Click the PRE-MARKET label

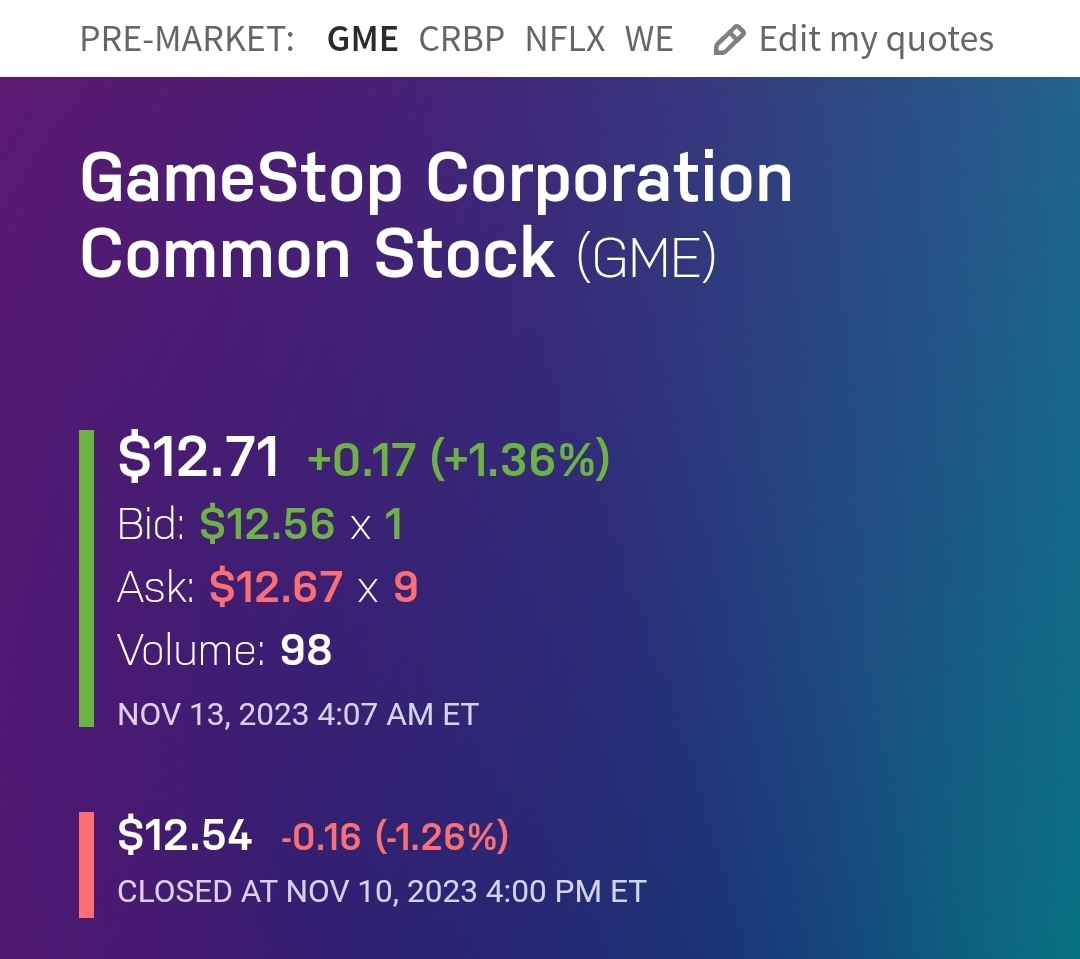coord(187,40)
